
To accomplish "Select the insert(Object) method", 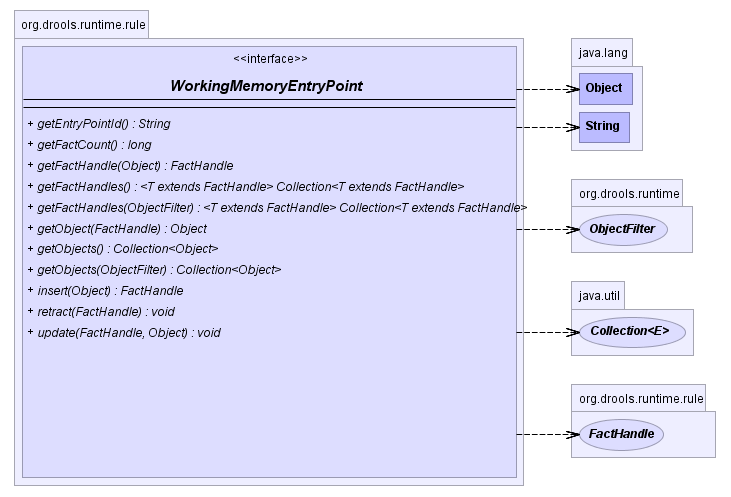I will [x=105, y=291].
